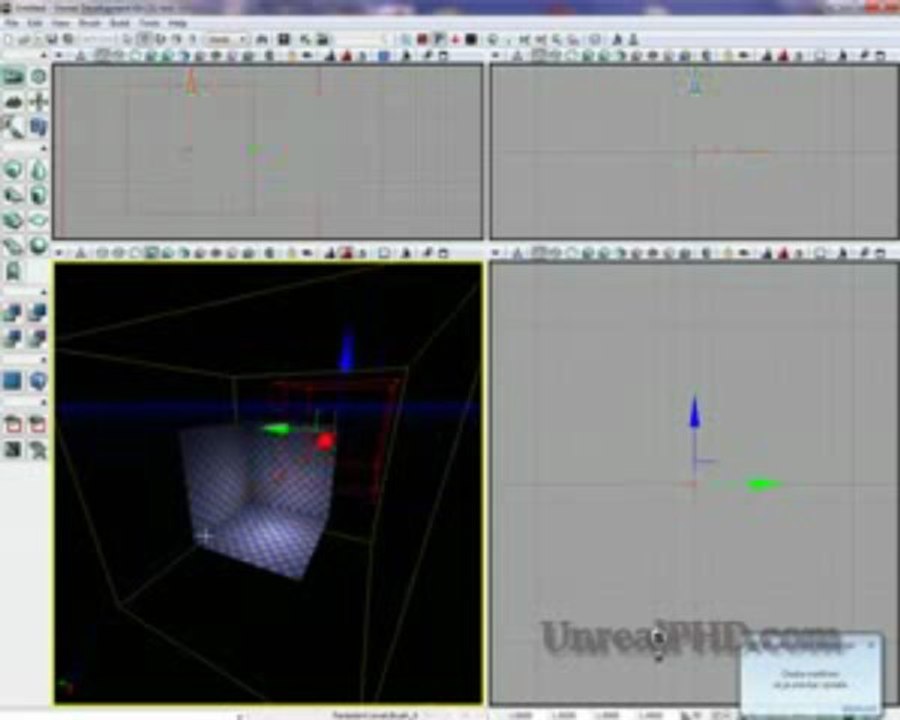Close the notification popup

point(872,645)
